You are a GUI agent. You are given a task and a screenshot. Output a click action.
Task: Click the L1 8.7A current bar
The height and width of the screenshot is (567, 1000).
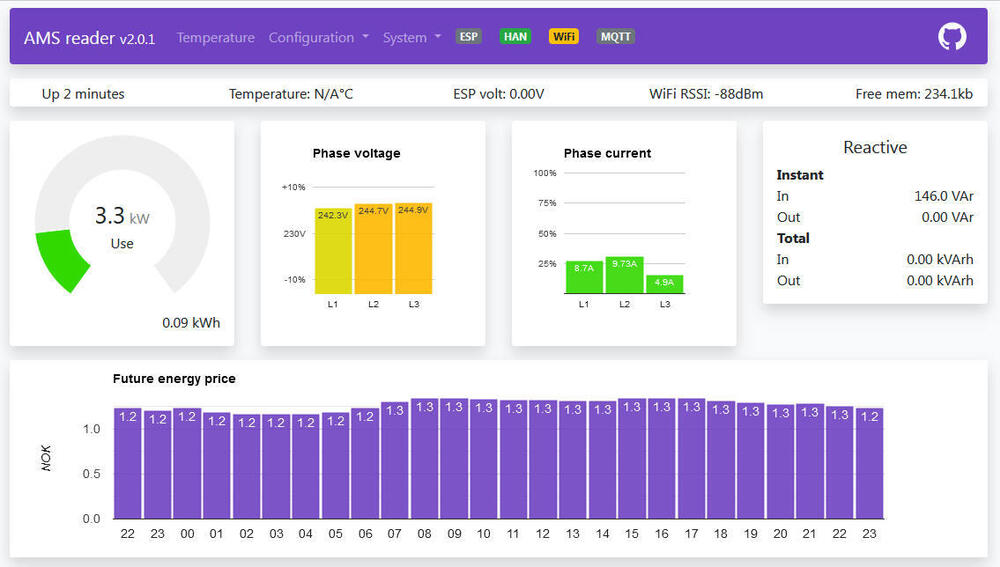(583, 277)
